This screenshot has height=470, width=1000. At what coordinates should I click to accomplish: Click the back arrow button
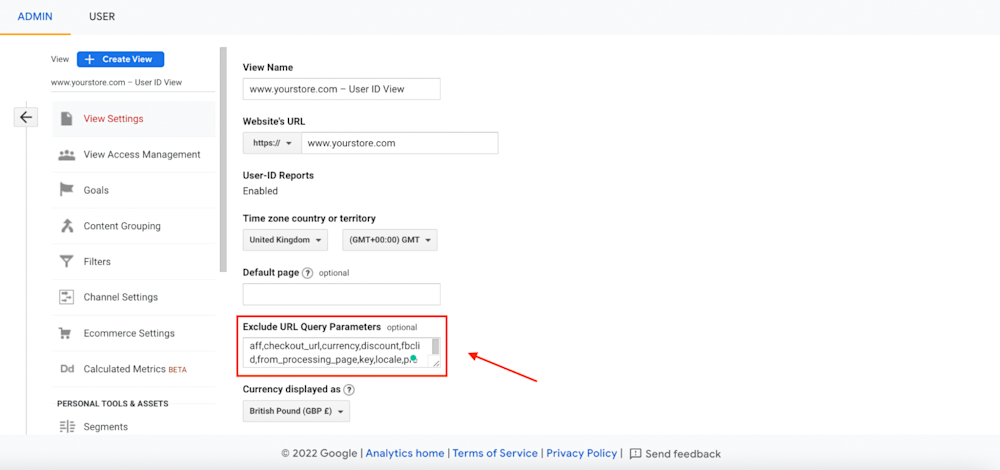point(26,117)
